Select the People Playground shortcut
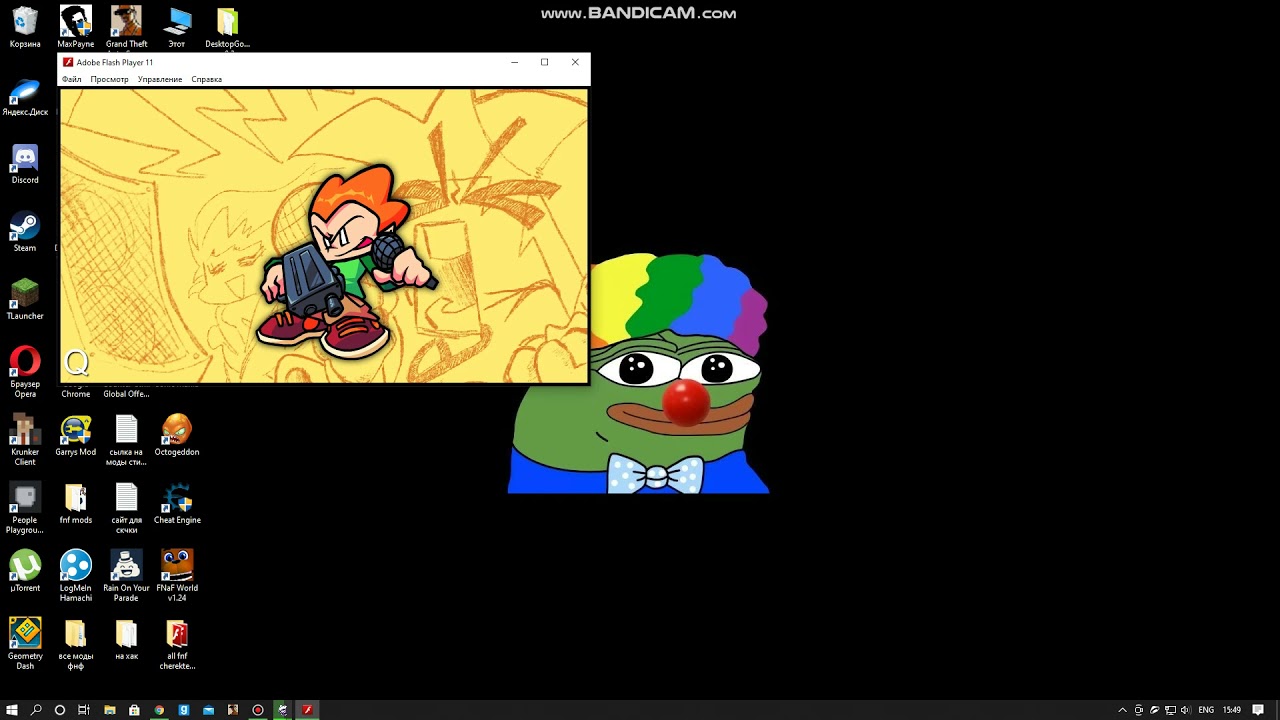 pyautogui.click(x=25, y=507)
